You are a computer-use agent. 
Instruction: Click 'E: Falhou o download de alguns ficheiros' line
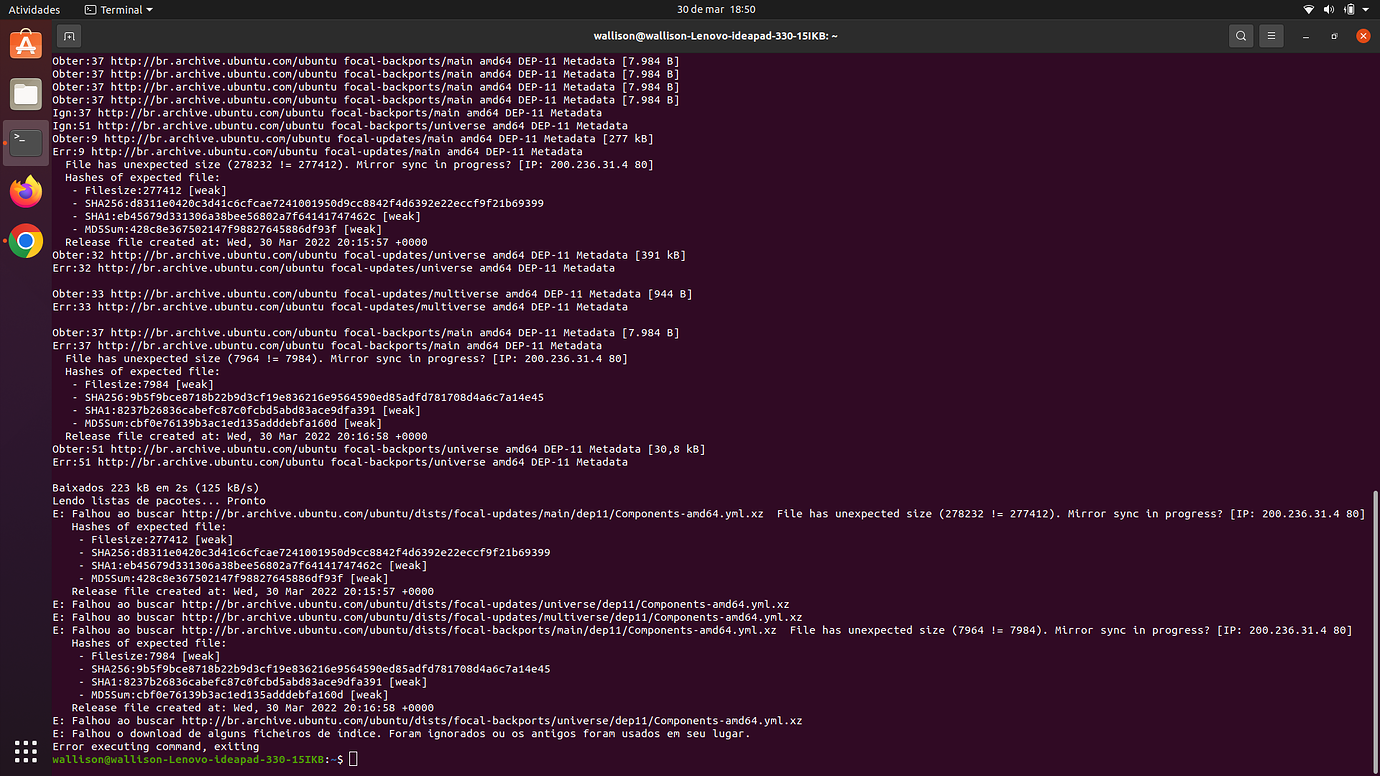click(x=401, y=734)
